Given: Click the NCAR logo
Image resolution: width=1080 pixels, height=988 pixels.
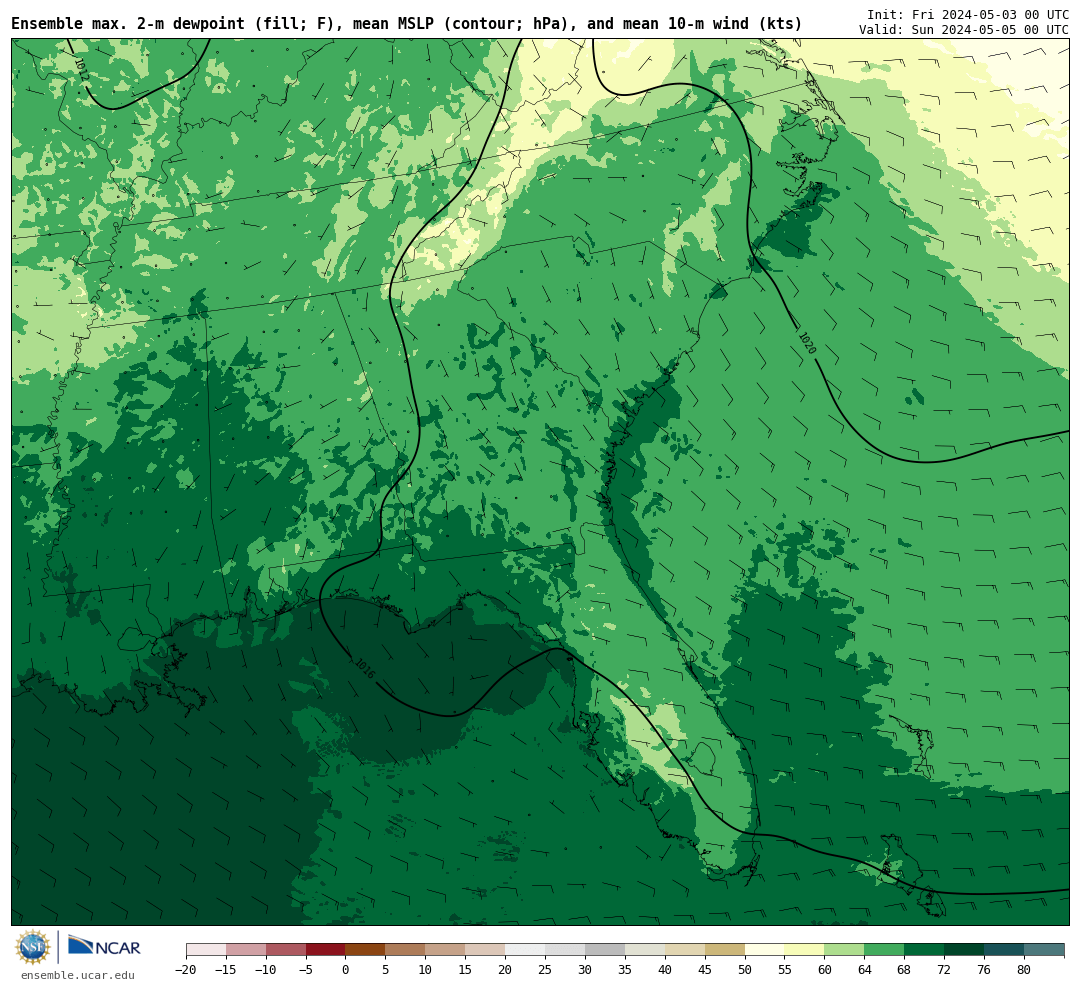Looking at the screenshot, I should pos(104,947).
